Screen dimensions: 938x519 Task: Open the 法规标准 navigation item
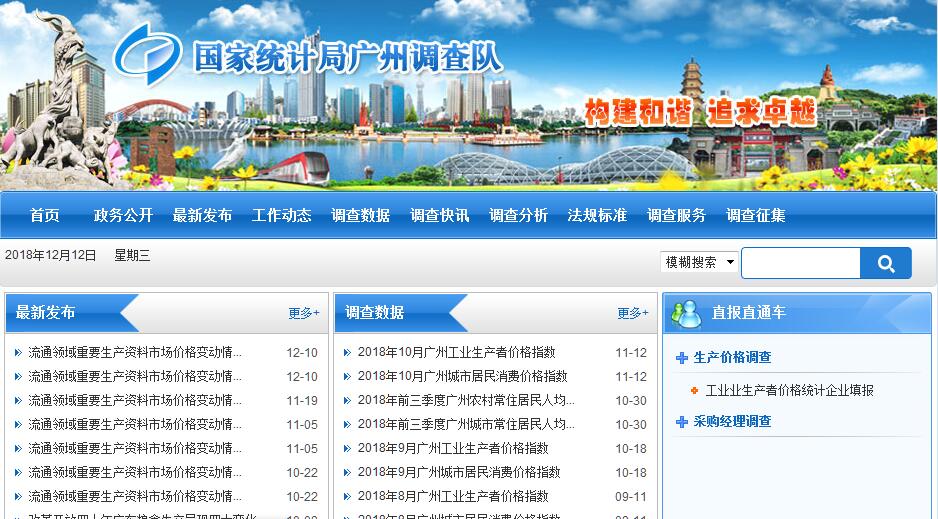click(x=597, y=215)
